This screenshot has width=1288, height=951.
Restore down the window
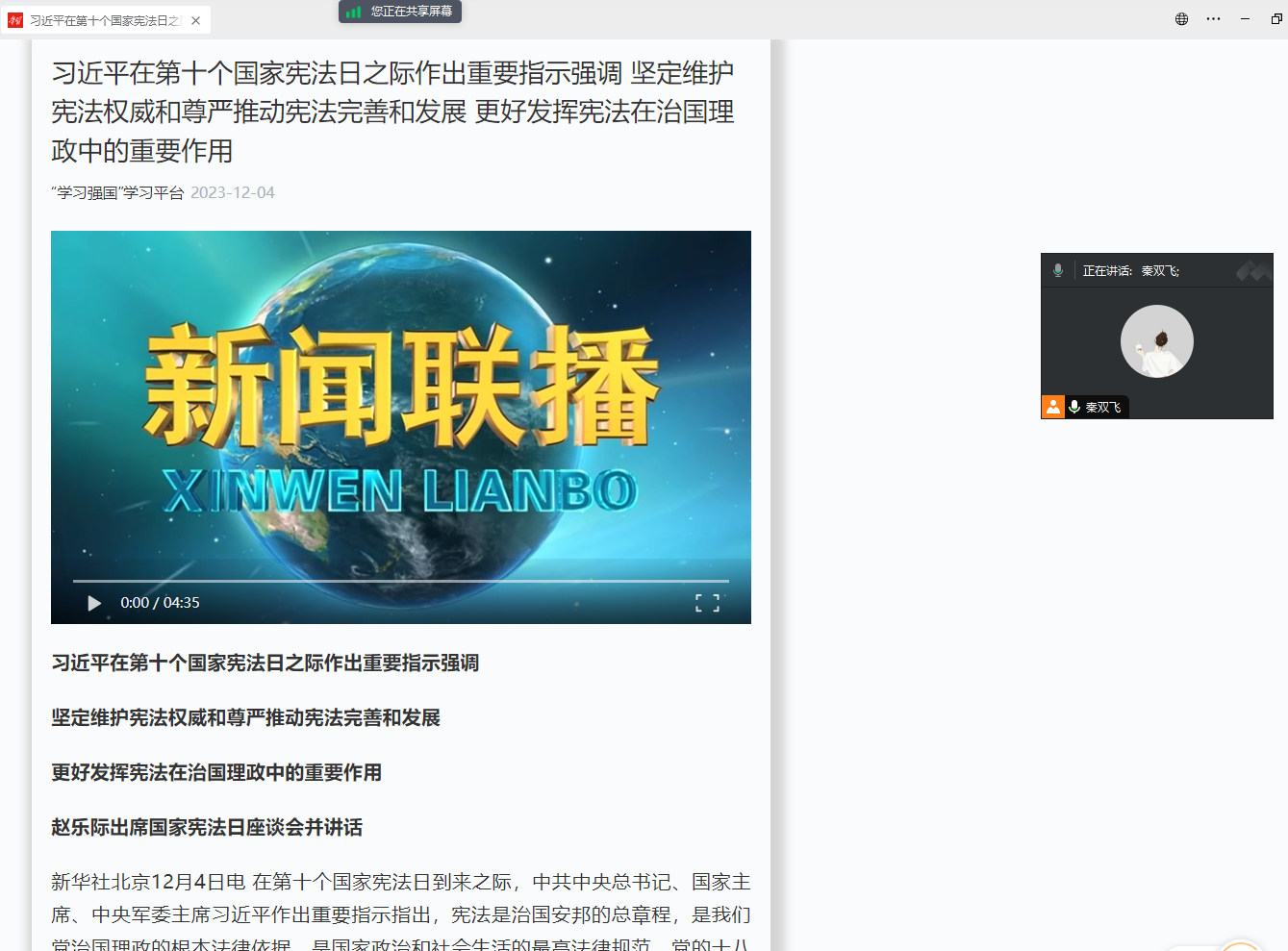pyautogui.click(x=1276, y=19)
